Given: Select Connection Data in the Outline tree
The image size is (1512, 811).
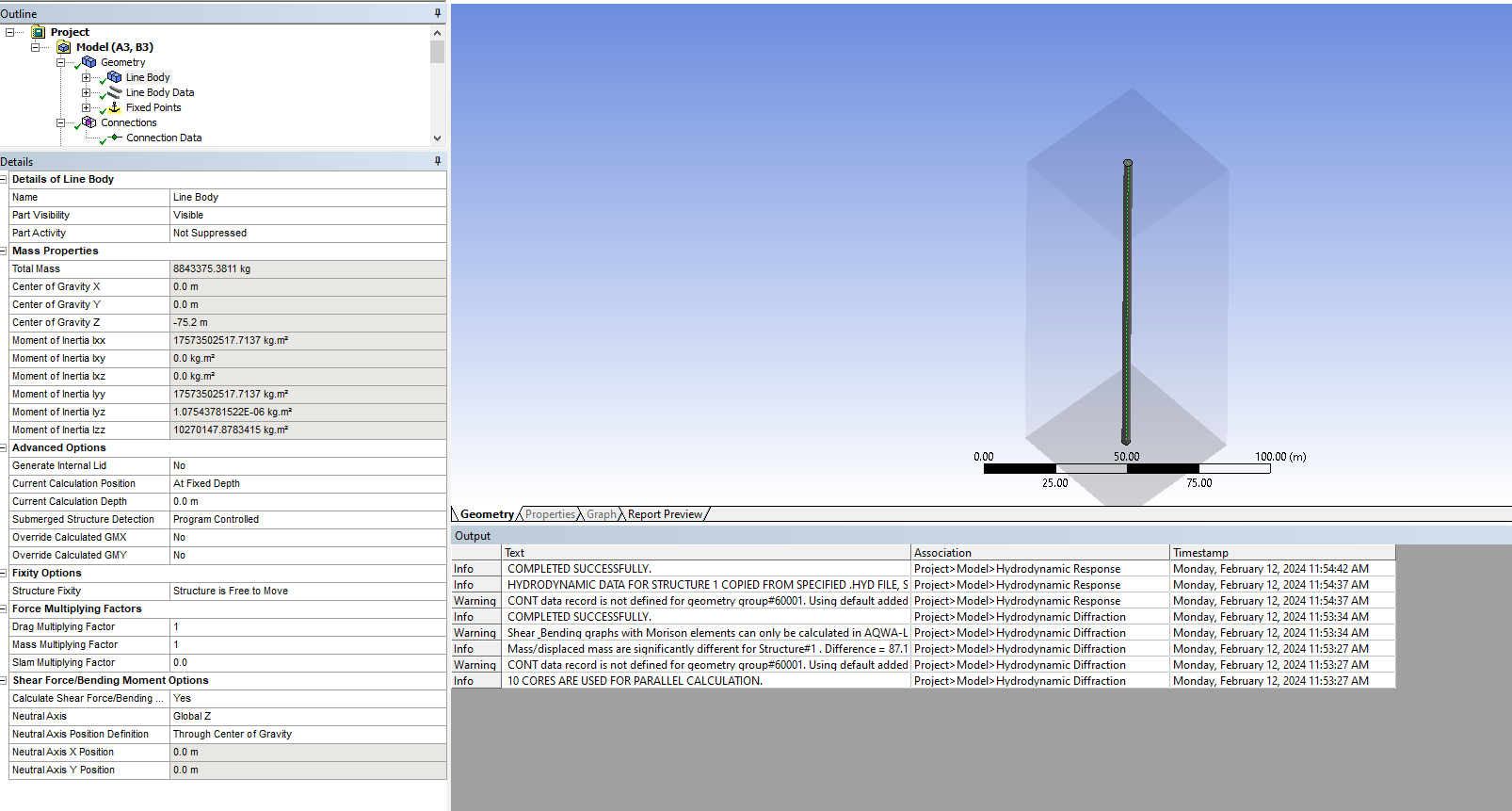Looking at the screenshot, I should click(164, 138).
